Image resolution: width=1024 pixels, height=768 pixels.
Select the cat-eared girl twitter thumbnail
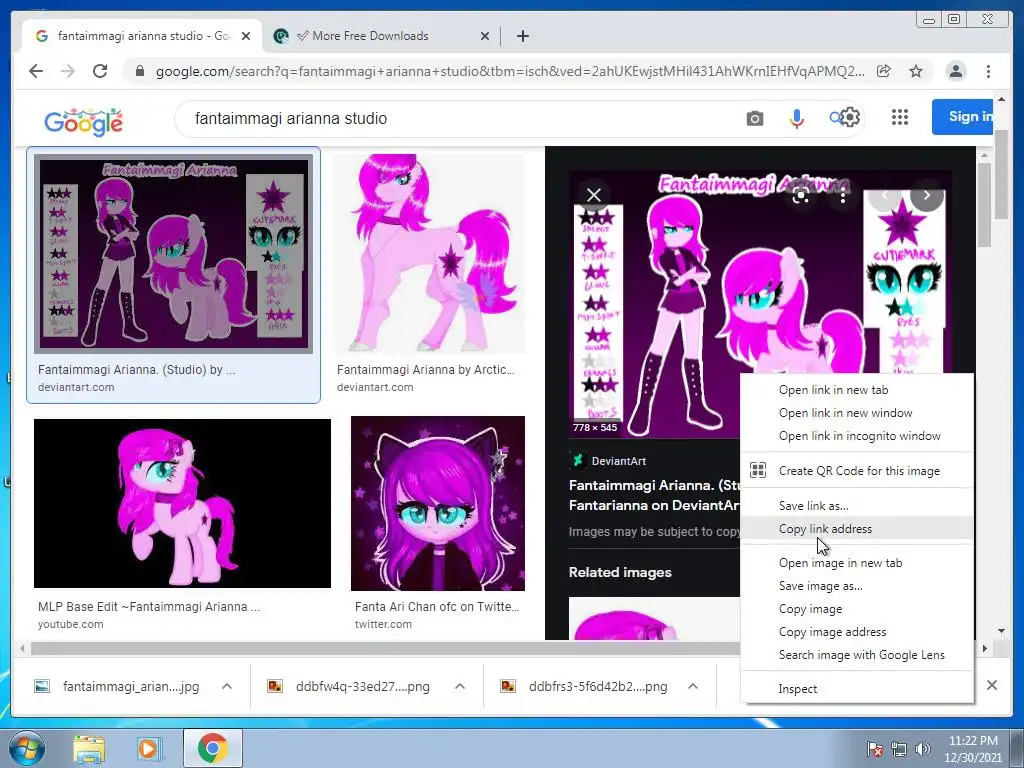click(x=438, y=504)
